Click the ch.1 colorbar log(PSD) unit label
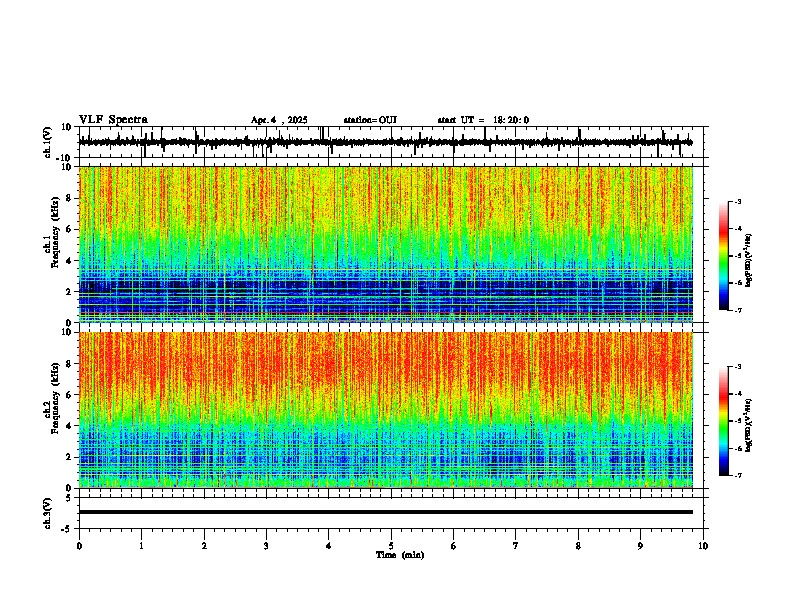Viewport: 792px width, 612px height. pos(749,261)
